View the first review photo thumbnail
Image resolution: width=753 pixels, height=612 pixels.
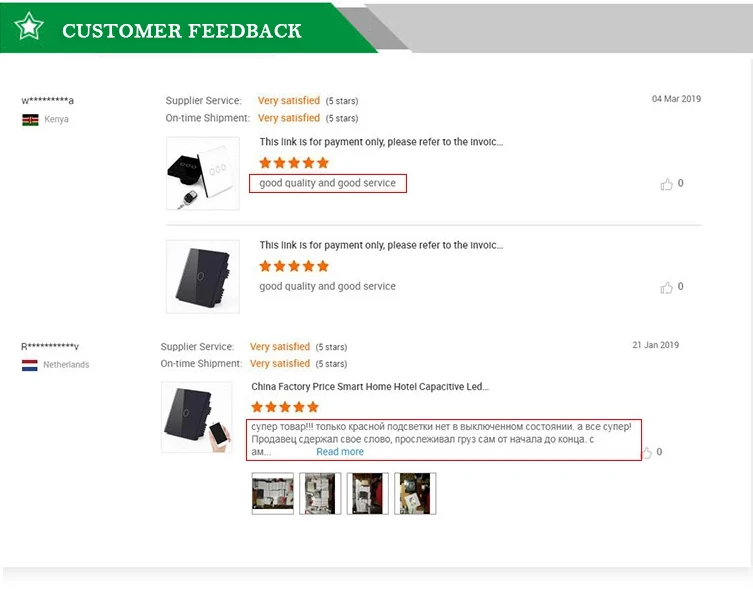tap(273, 493)
